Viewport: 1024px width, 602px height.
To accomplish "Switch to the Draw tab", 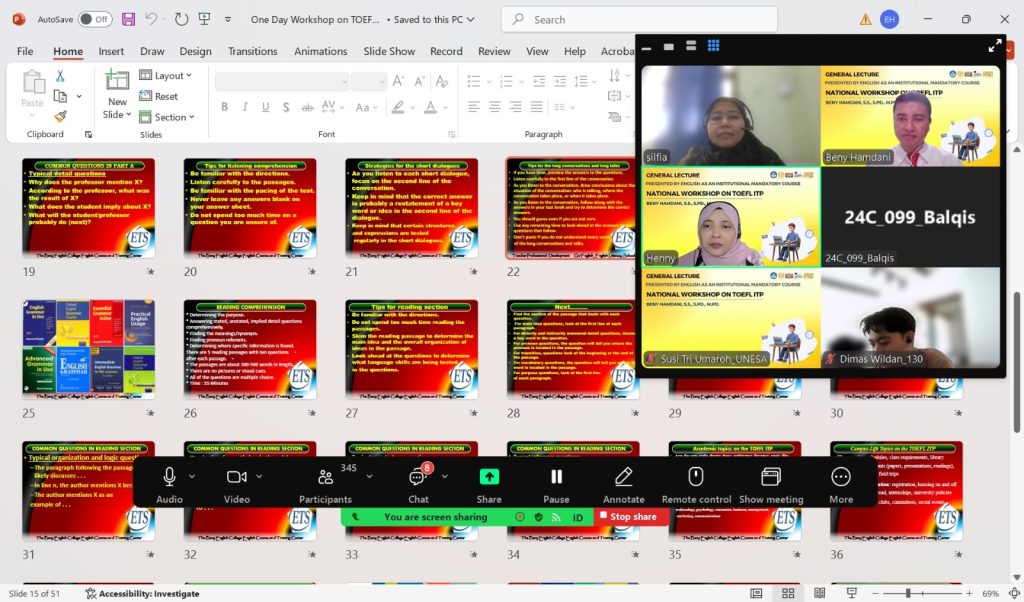I will 152,51.
